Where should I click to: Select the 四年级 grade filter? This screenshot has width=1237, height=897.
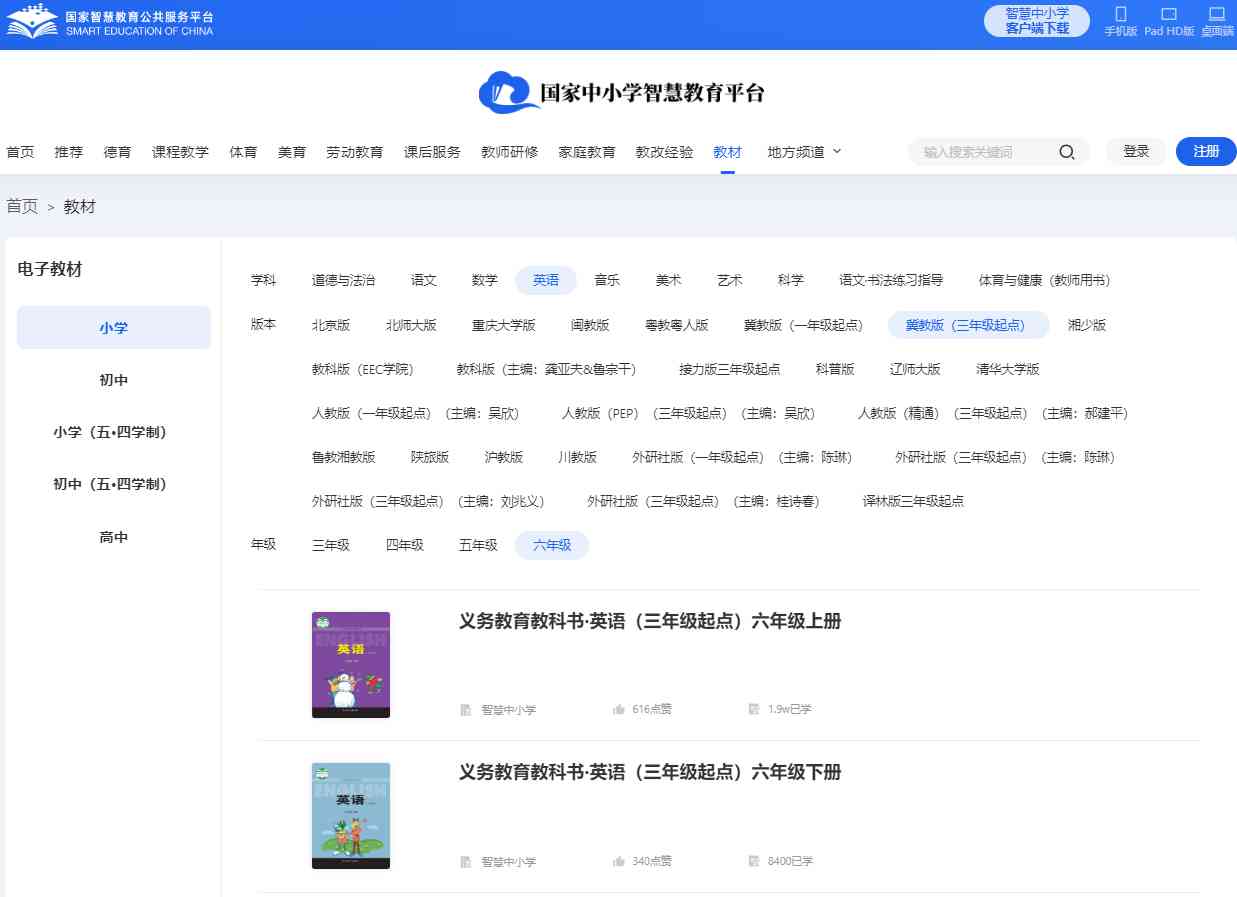coord(405,545)
